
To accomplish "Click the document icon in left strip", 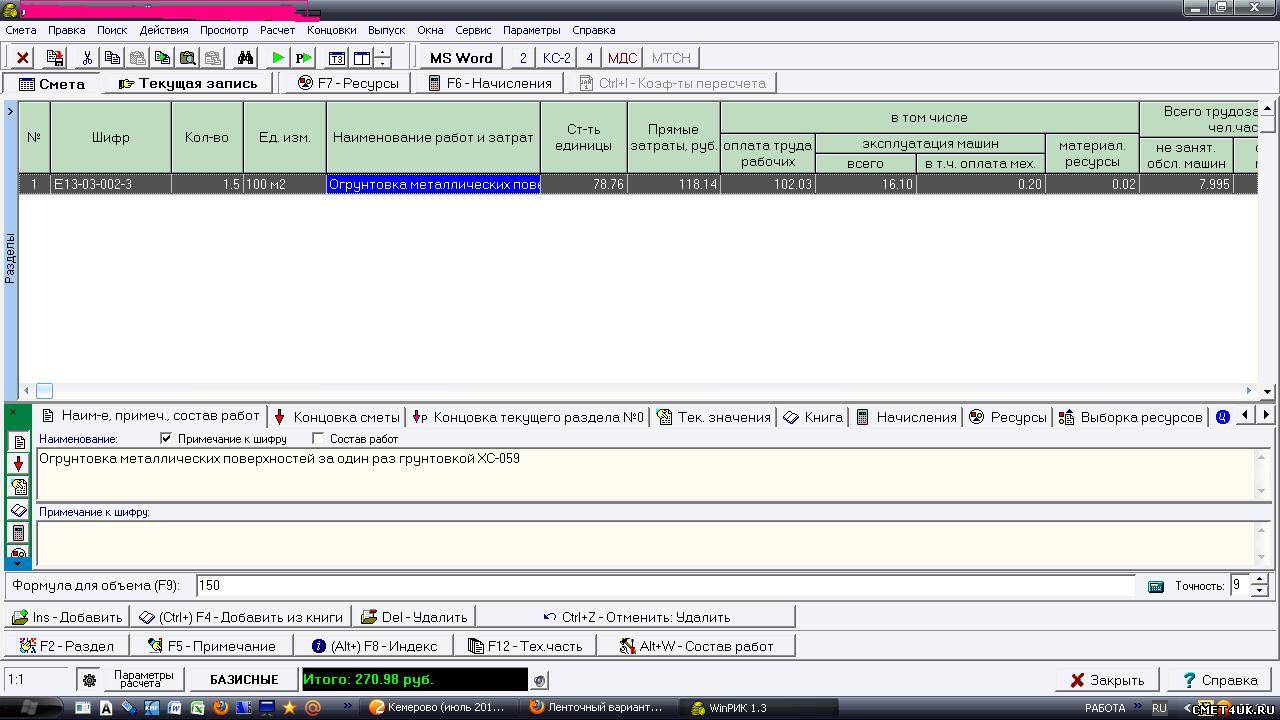I will click(18, 441).
